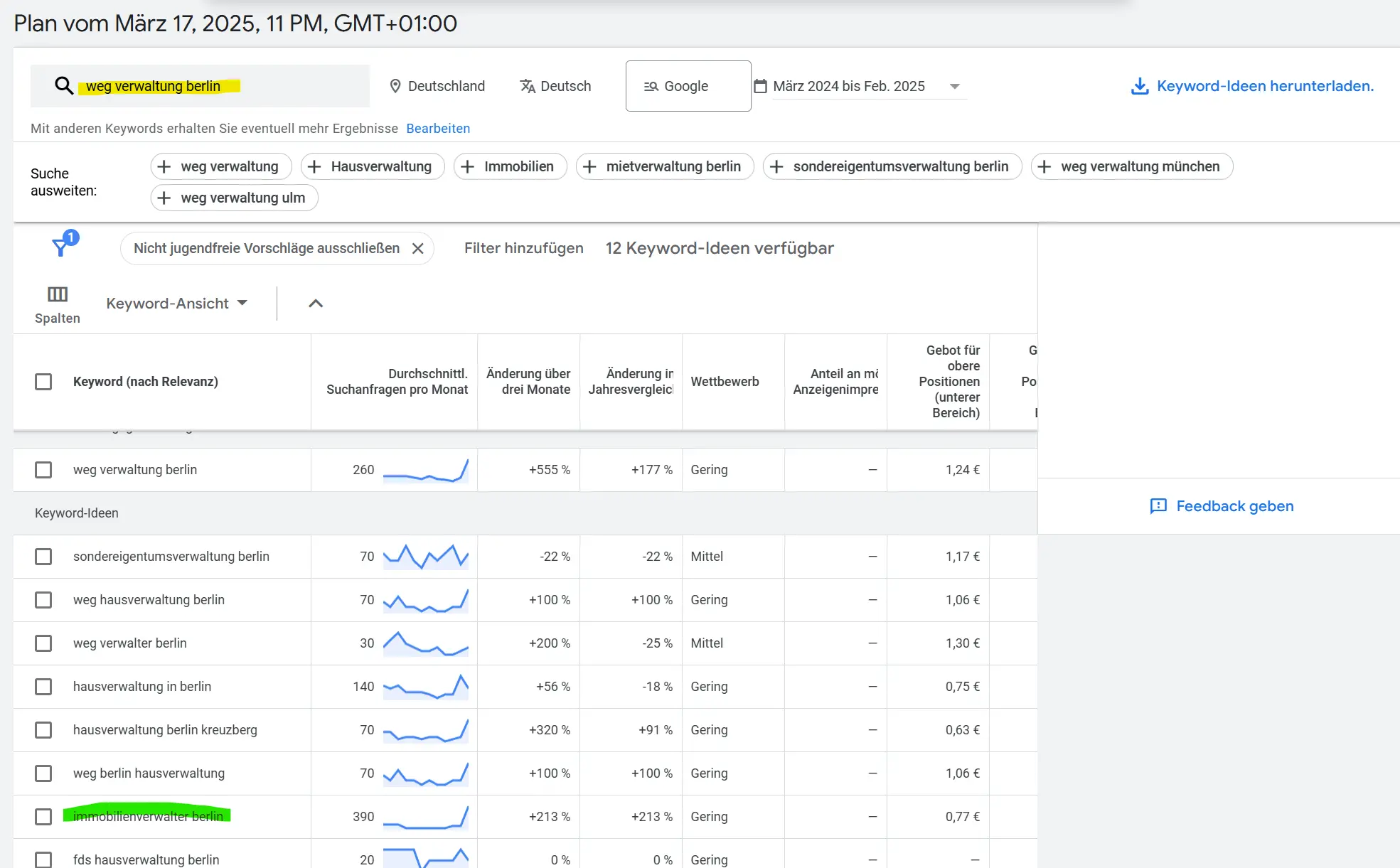Open the date range dropdown arrow
Viewport: 1400px width, 868px height.
(x=955, y=86)
